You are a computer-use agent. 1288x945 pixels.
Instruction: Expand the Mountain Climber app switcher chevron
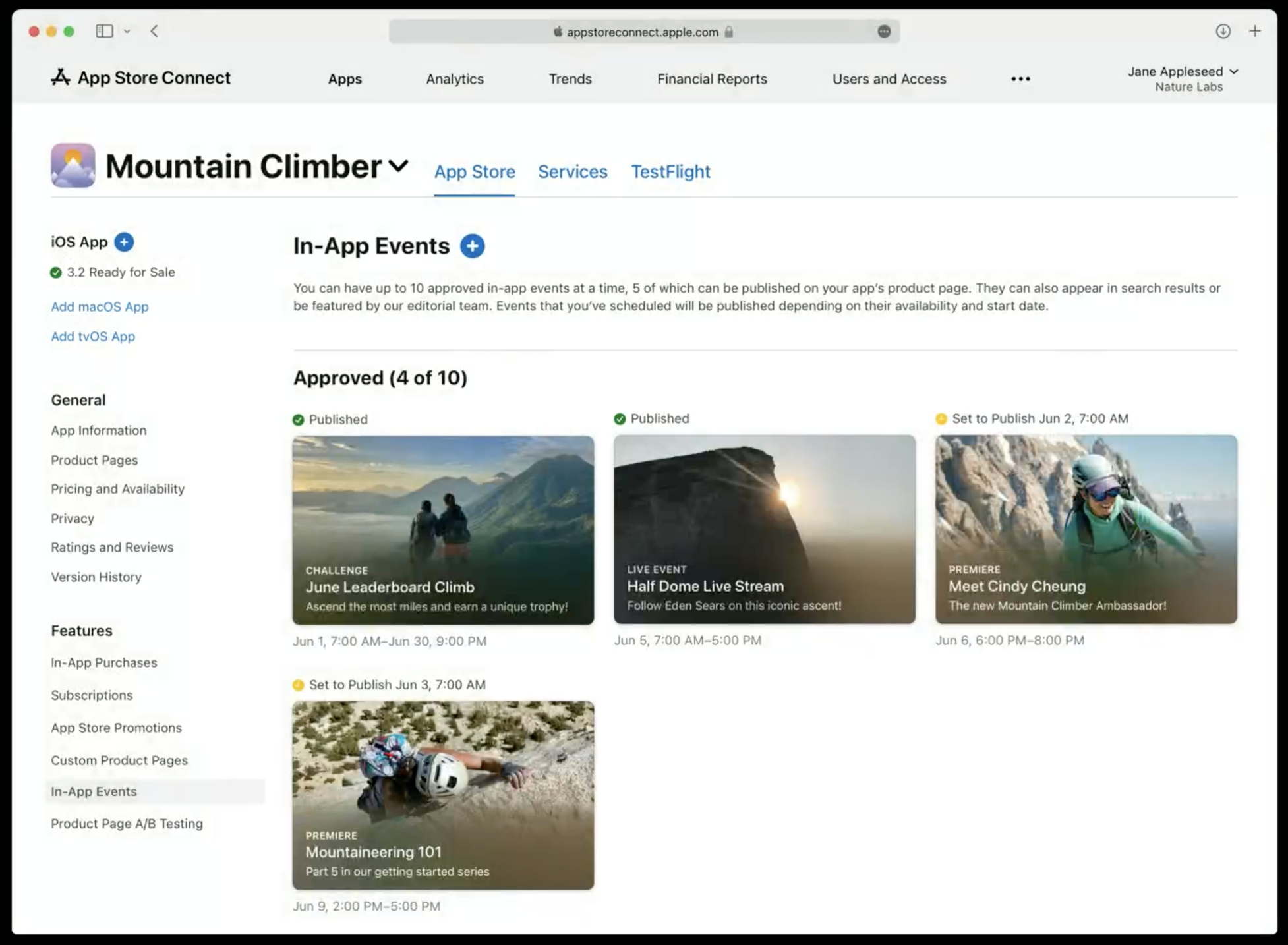coord(398,167)
